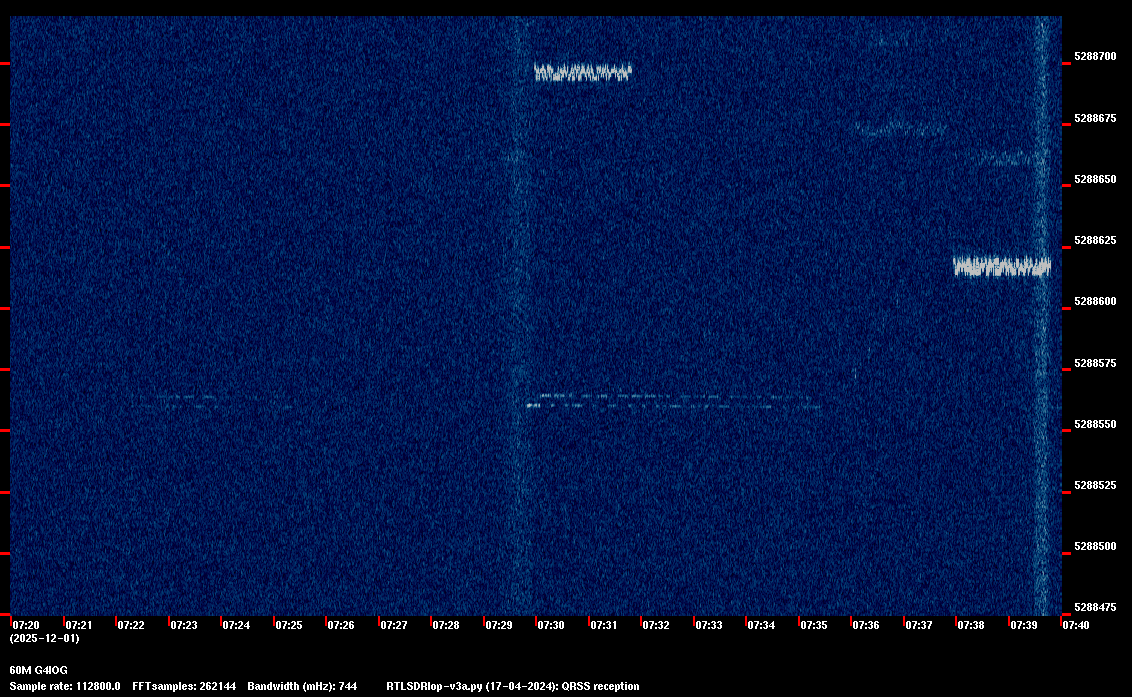
Task: Click the 07:34 time axis label
Action: point(761,625)
